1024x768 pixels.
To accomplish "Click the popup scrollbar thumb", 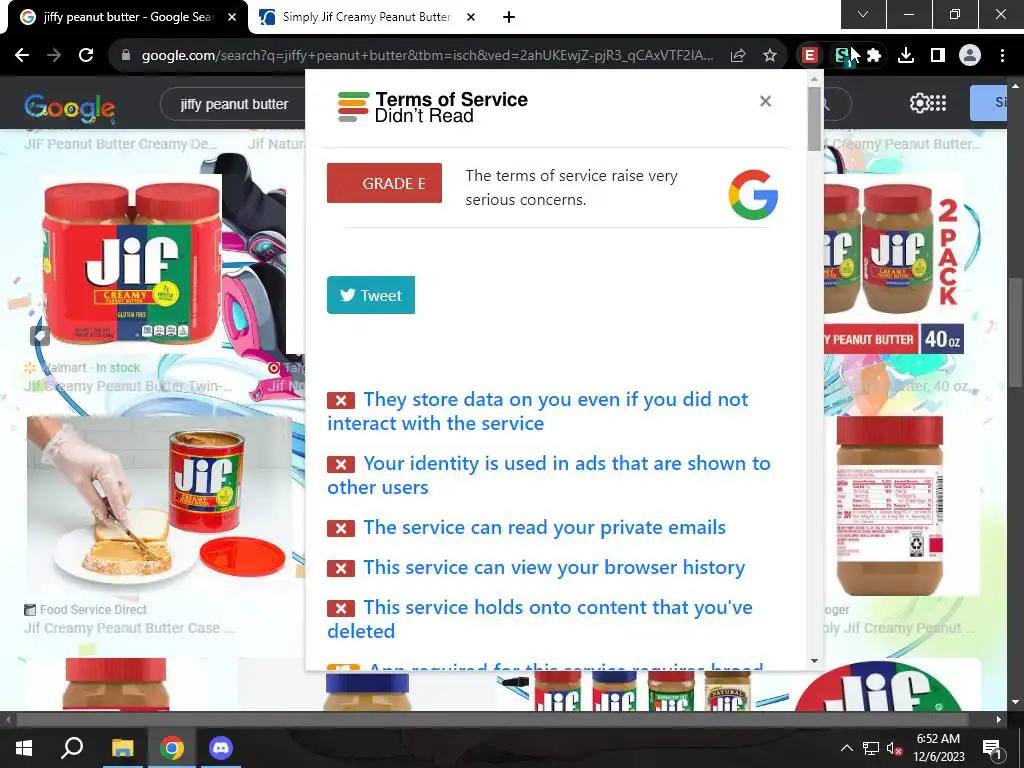I will (x=814, y=119).
